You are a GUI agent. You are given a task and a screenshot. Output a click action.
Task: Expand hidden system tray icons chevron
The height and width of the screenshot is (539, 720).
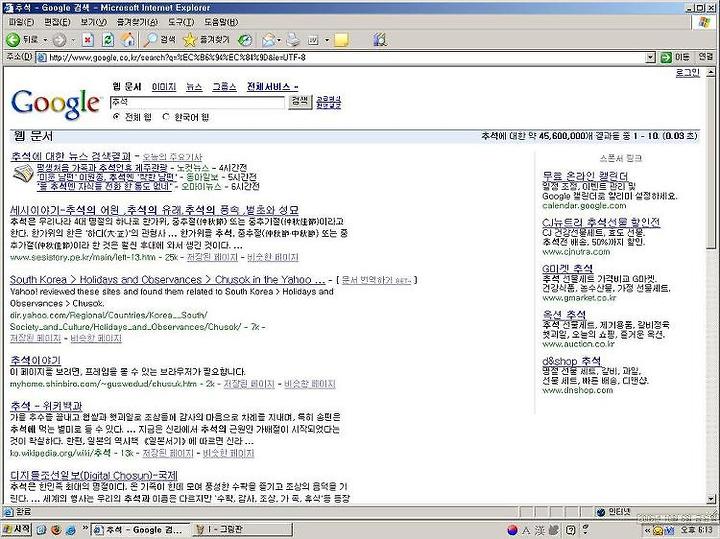647,530
